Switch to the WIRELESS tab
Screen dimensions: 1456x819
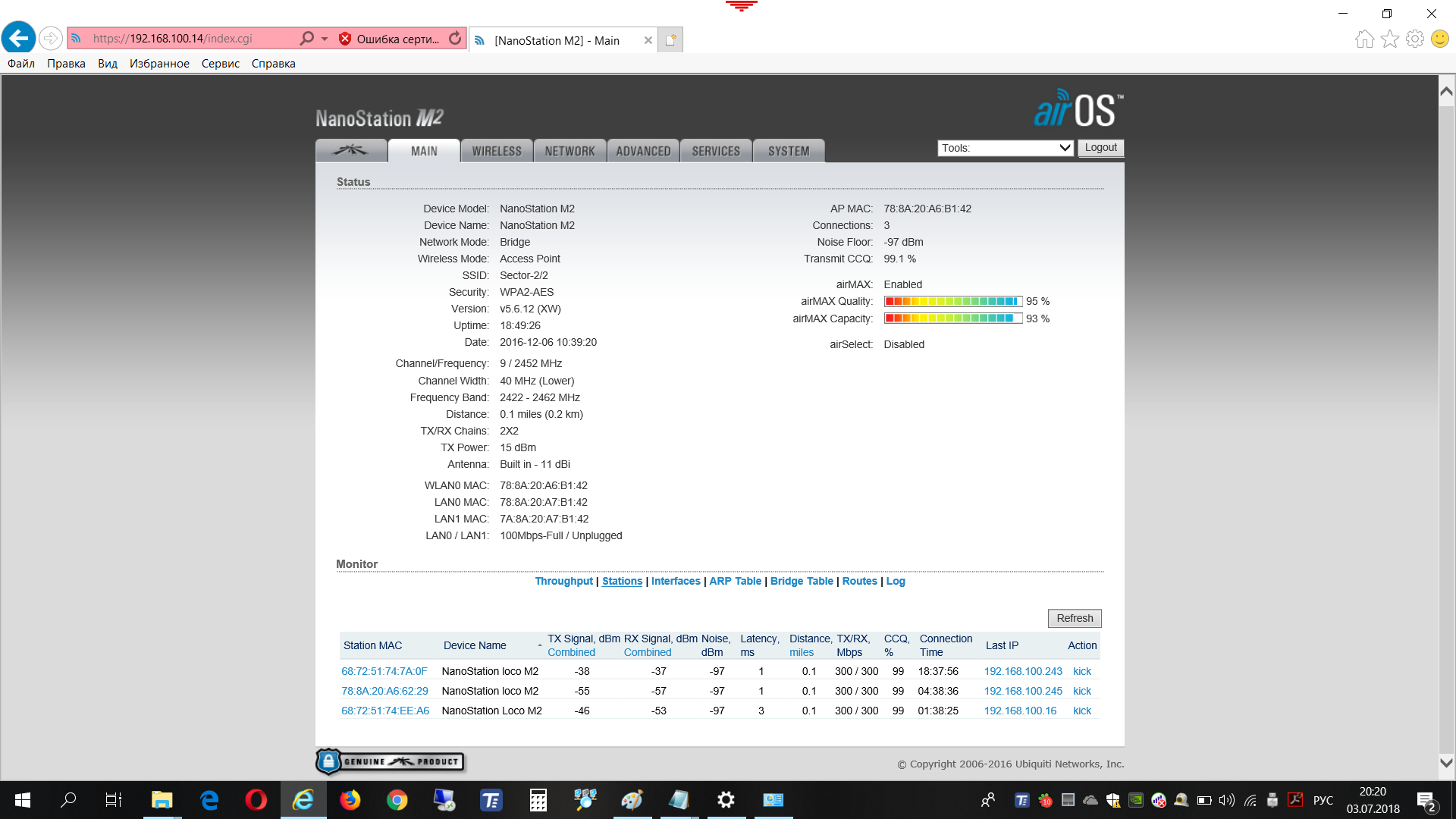coord(497,151)
